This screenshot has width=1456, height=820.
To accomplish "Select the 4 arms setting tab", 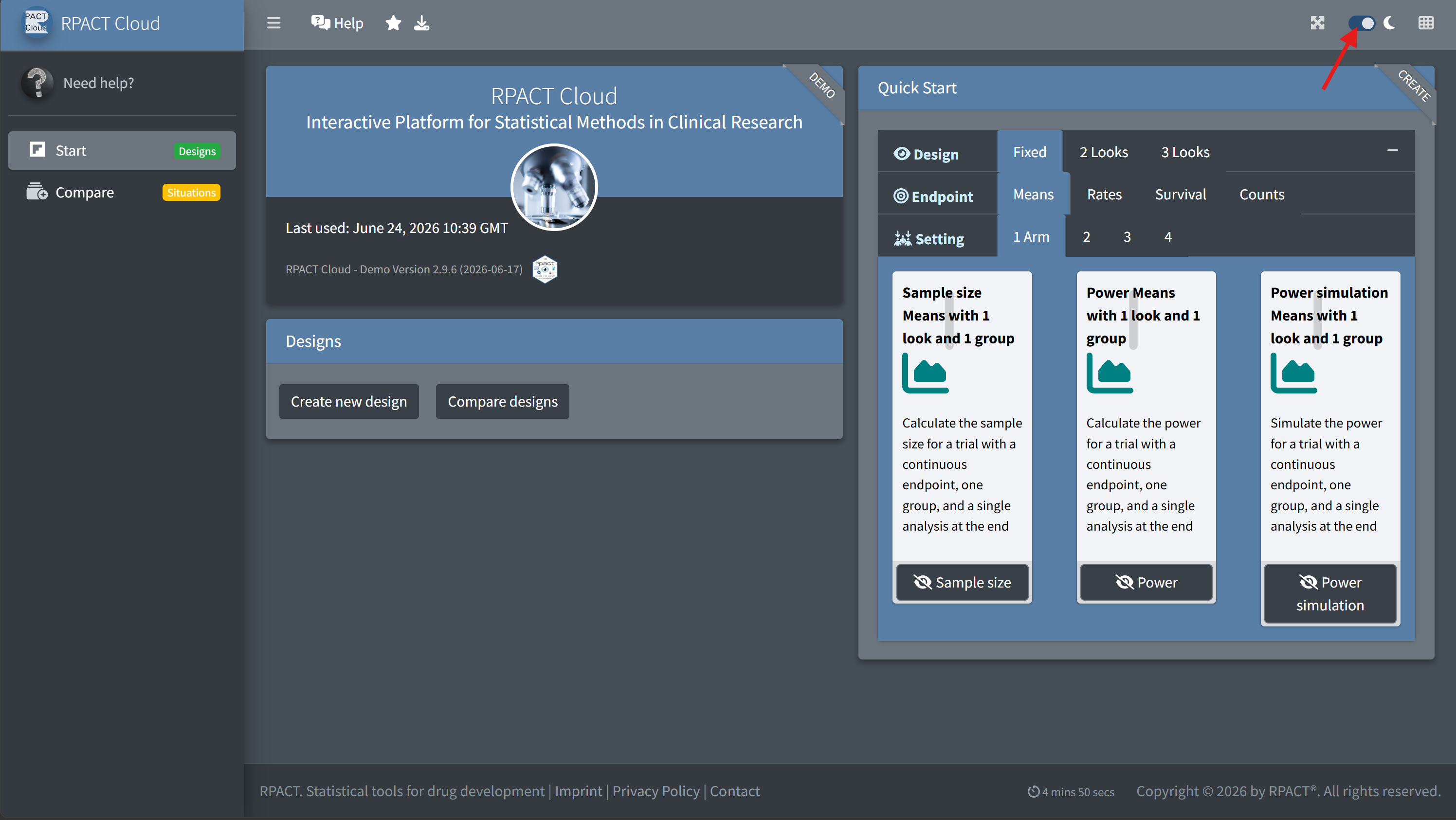I will pos(1168,236).
